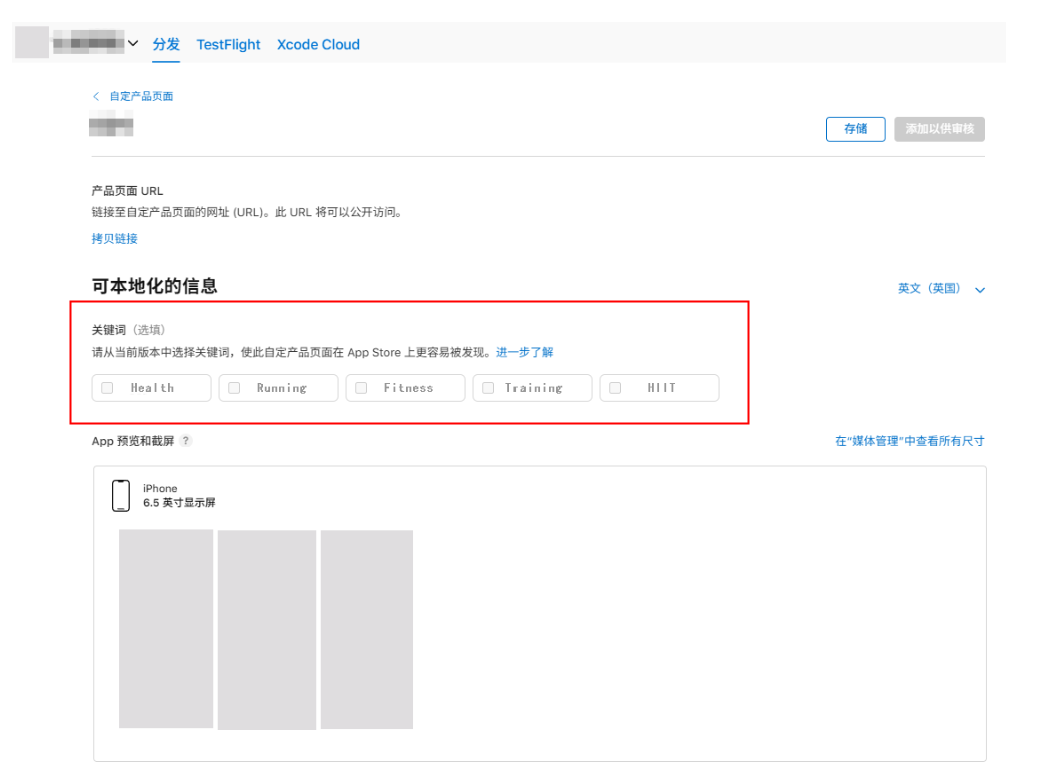
Task: Click the blurred app icon at top left
Action: (x=32, y=44)
